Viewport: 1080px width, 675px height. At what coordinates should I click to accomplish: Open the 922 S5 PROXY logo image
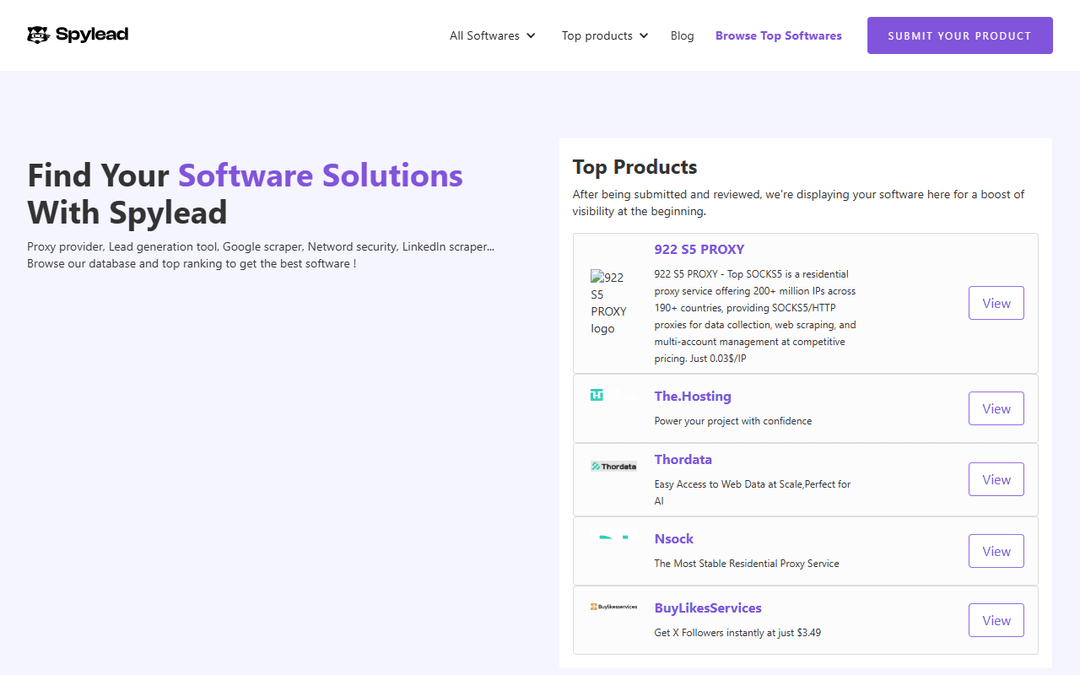tap(609, 303)
